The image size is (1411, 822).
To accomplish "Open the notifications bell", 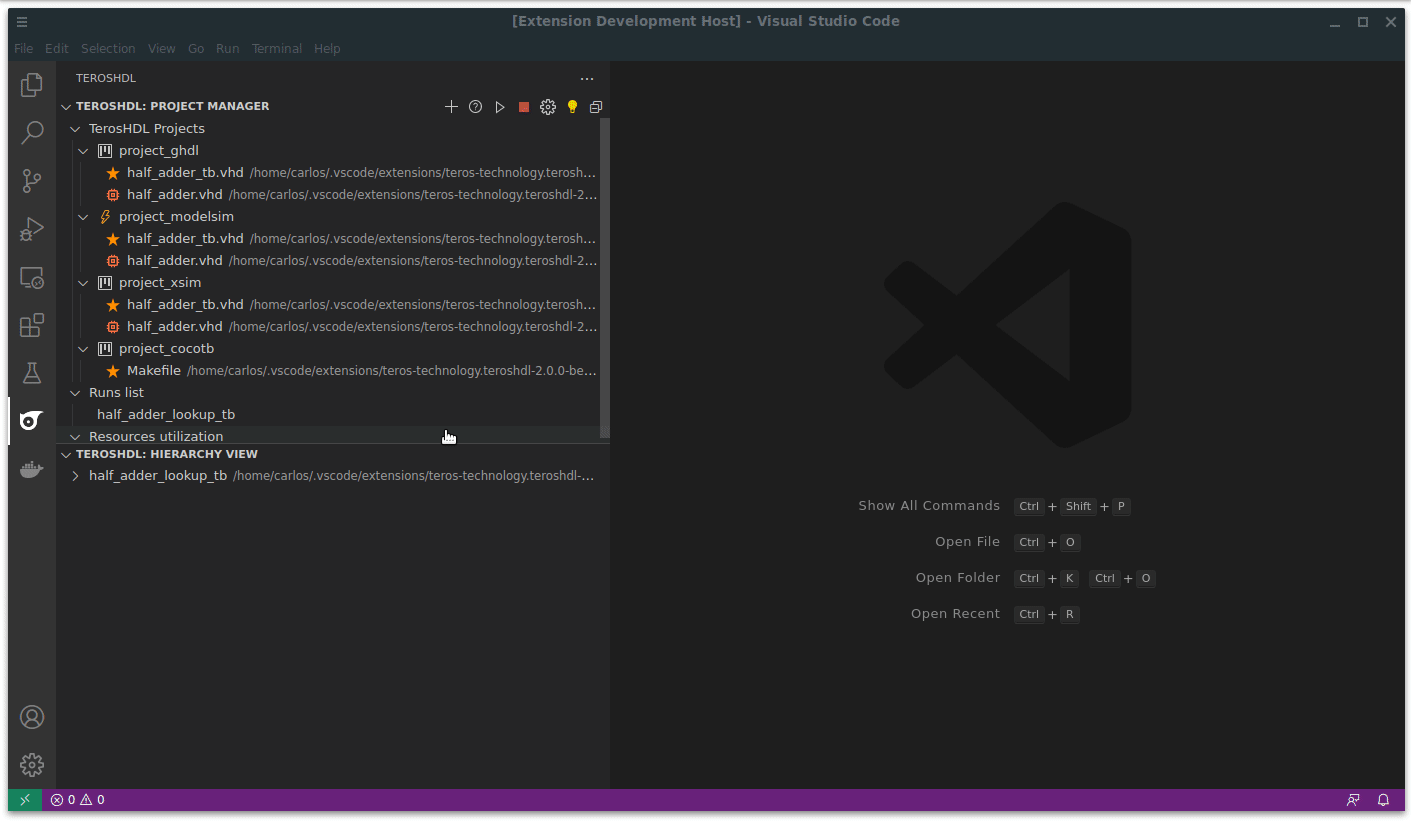I will pos(1384,800).
